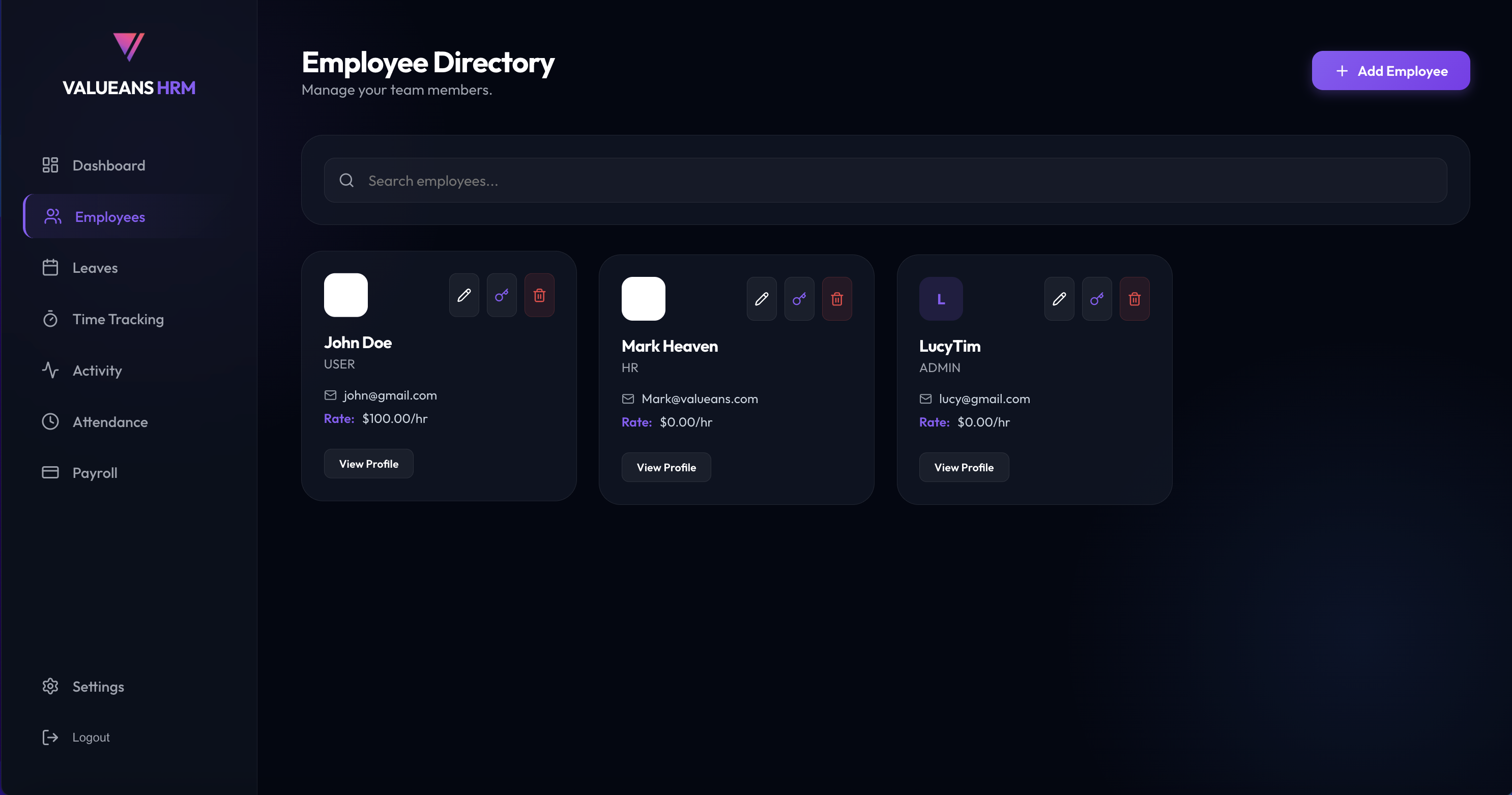Delete LucyTim using the trash icon
The width and height of the screenshot is (1512, 795).
(x=1134, y=299)
